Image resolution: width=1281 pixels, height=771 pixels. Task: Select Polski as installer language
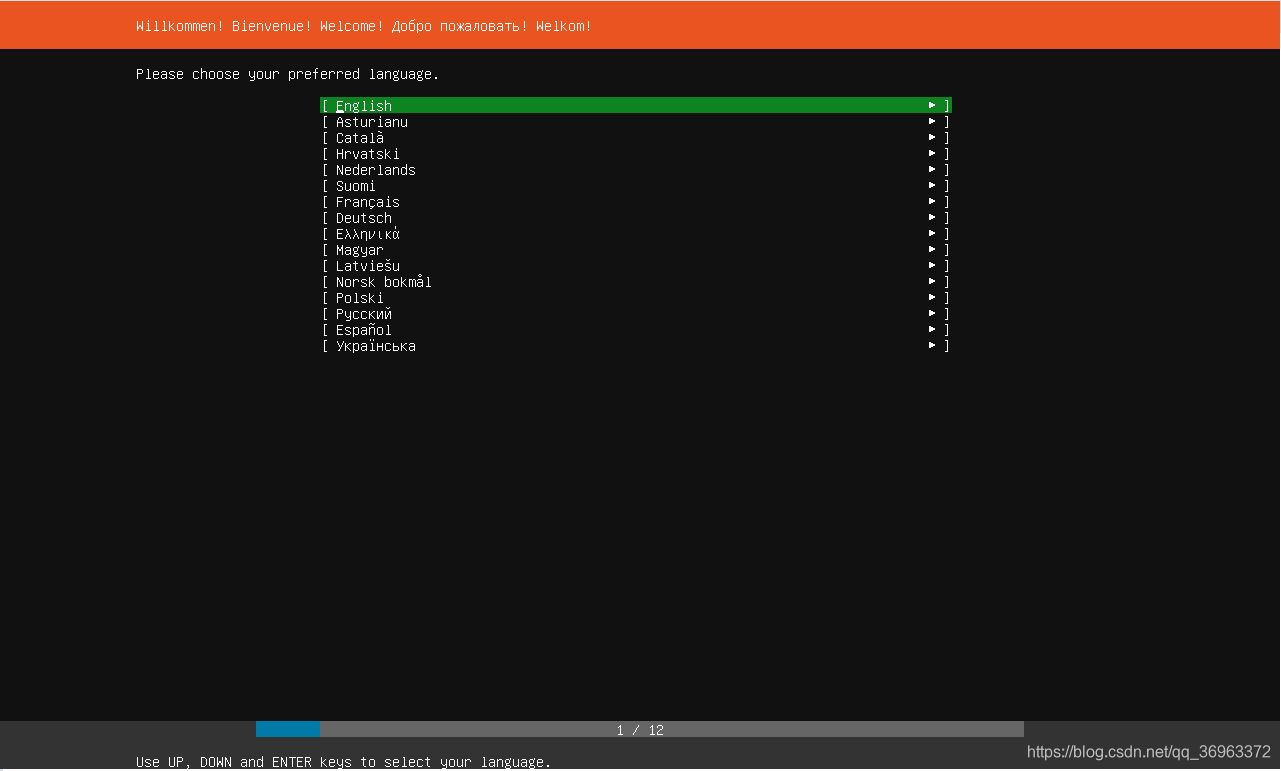(x=636, y=297)
